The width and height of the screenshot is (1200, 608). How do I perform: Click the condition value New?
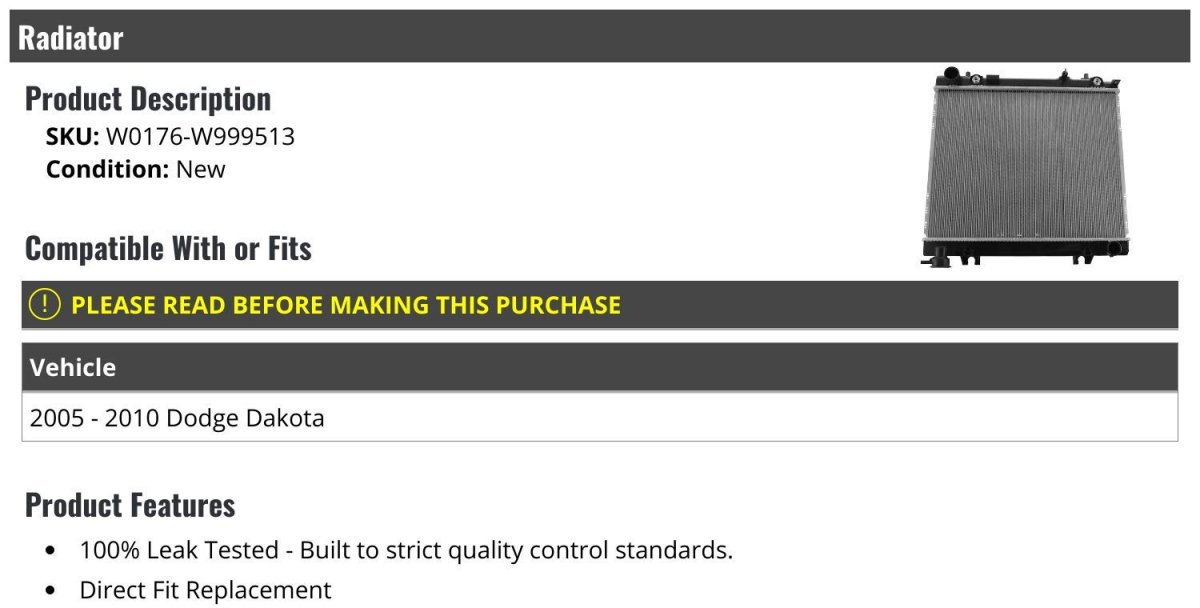201,169
